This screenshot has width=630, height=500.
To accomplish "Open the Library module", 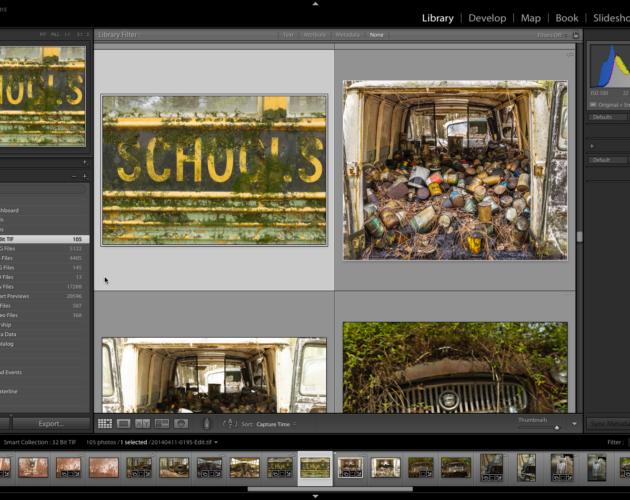I will tap(438, 18).
